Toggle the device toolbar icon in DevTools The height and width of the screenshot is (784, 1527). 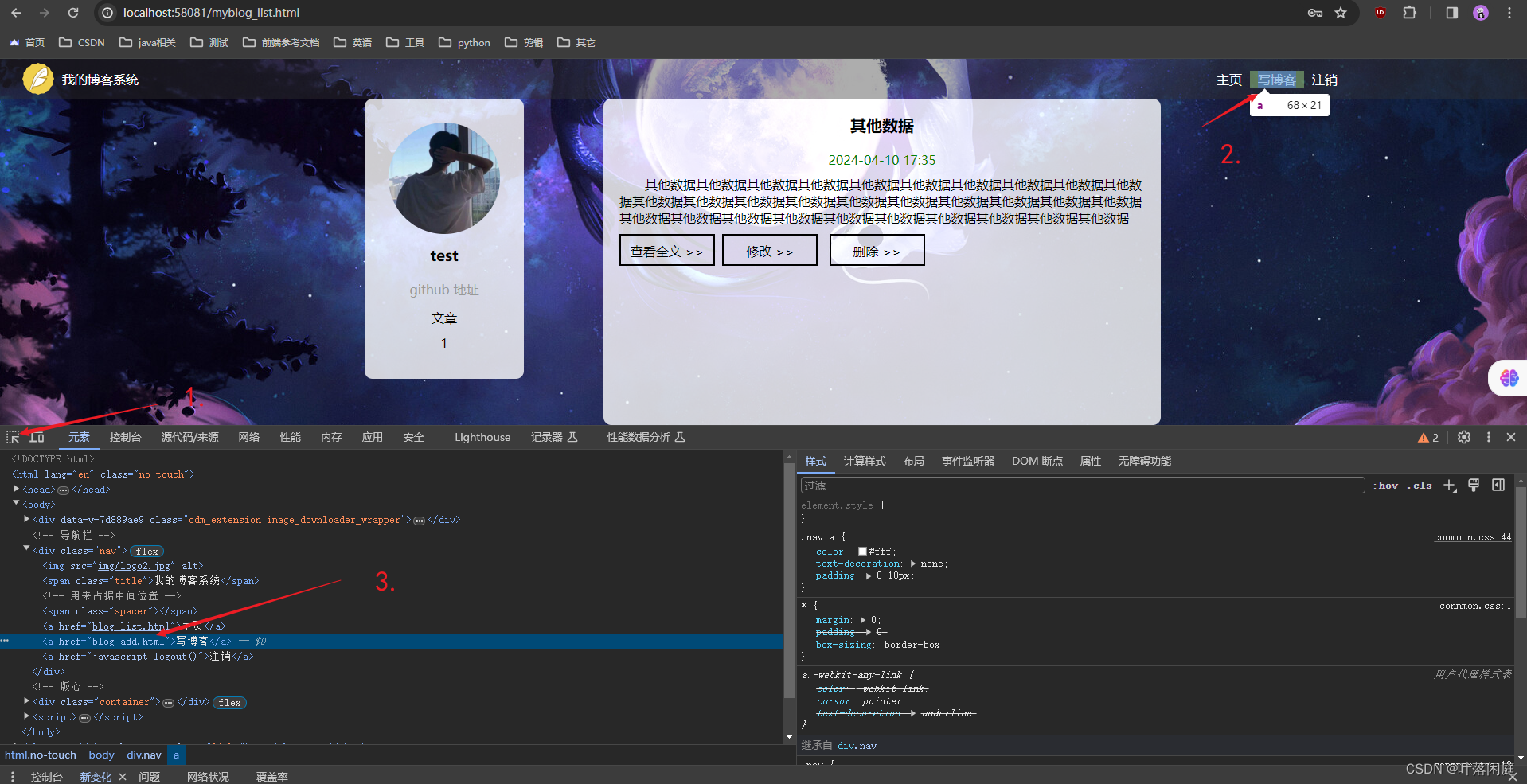click(x=37, y=437)
